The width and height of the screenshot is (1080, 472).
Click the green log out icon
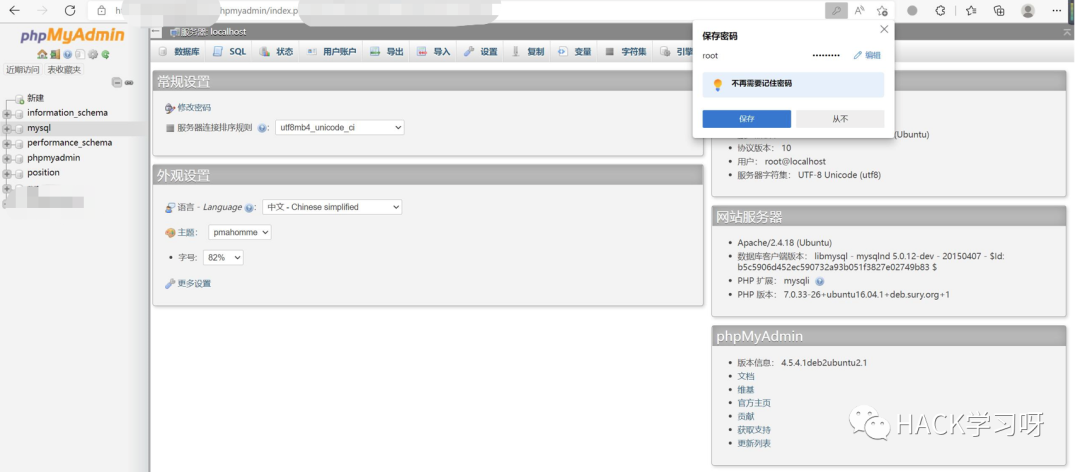[x=55, y=54]
